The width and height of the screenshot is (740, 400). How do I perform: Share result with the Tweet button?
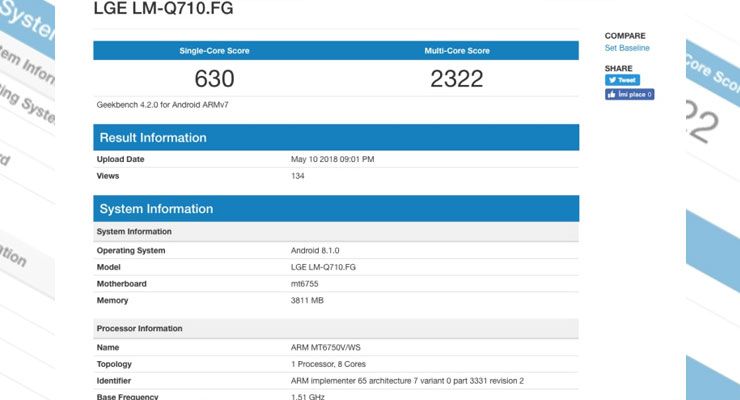click(x=622, y=80)
